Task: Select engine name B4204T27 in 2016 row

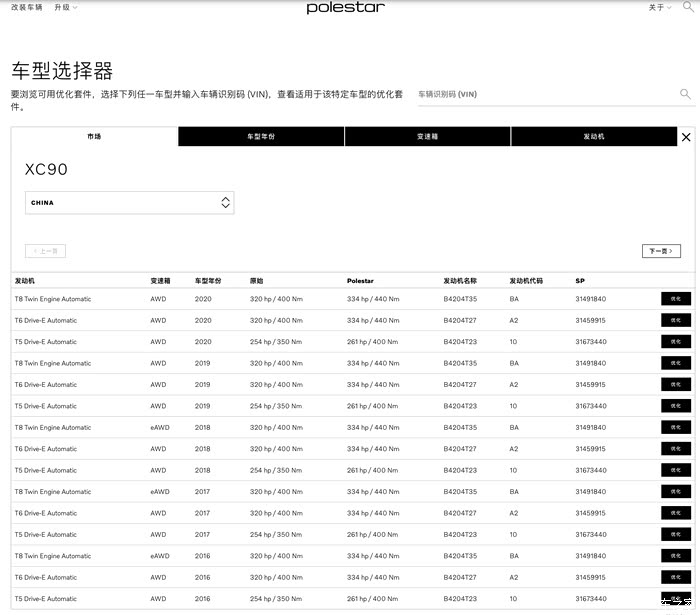Action: pos(460,577)
